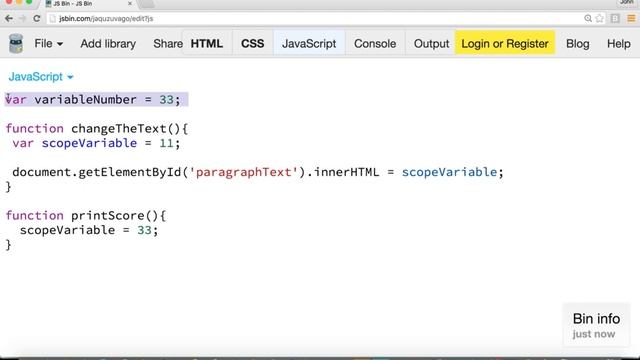640x360 pixels.
Task: Toggle the Output panel
Action: [431, 44]
